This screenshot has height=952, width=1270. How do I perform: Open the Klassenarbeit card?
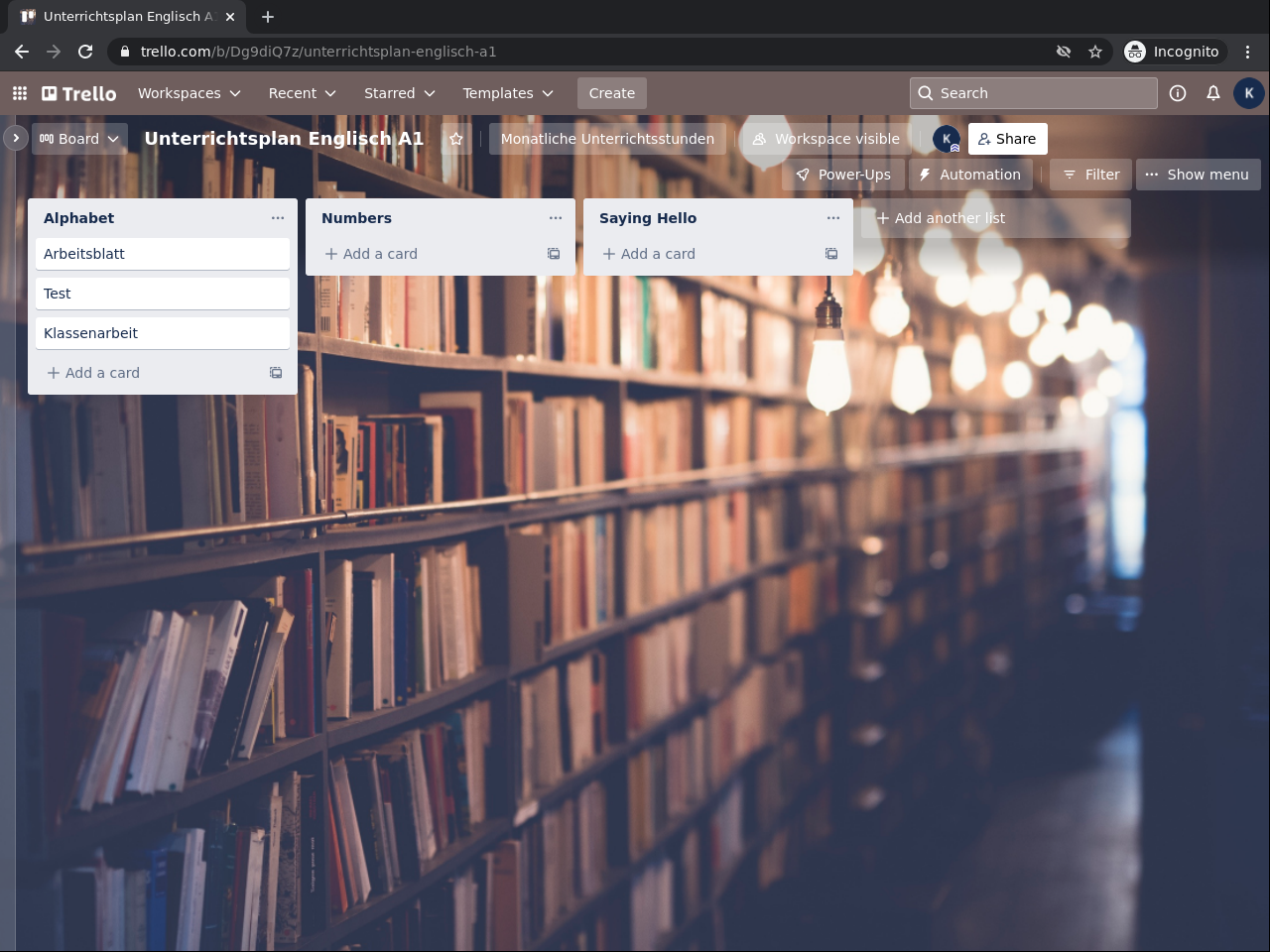click(x=163, y=333)
